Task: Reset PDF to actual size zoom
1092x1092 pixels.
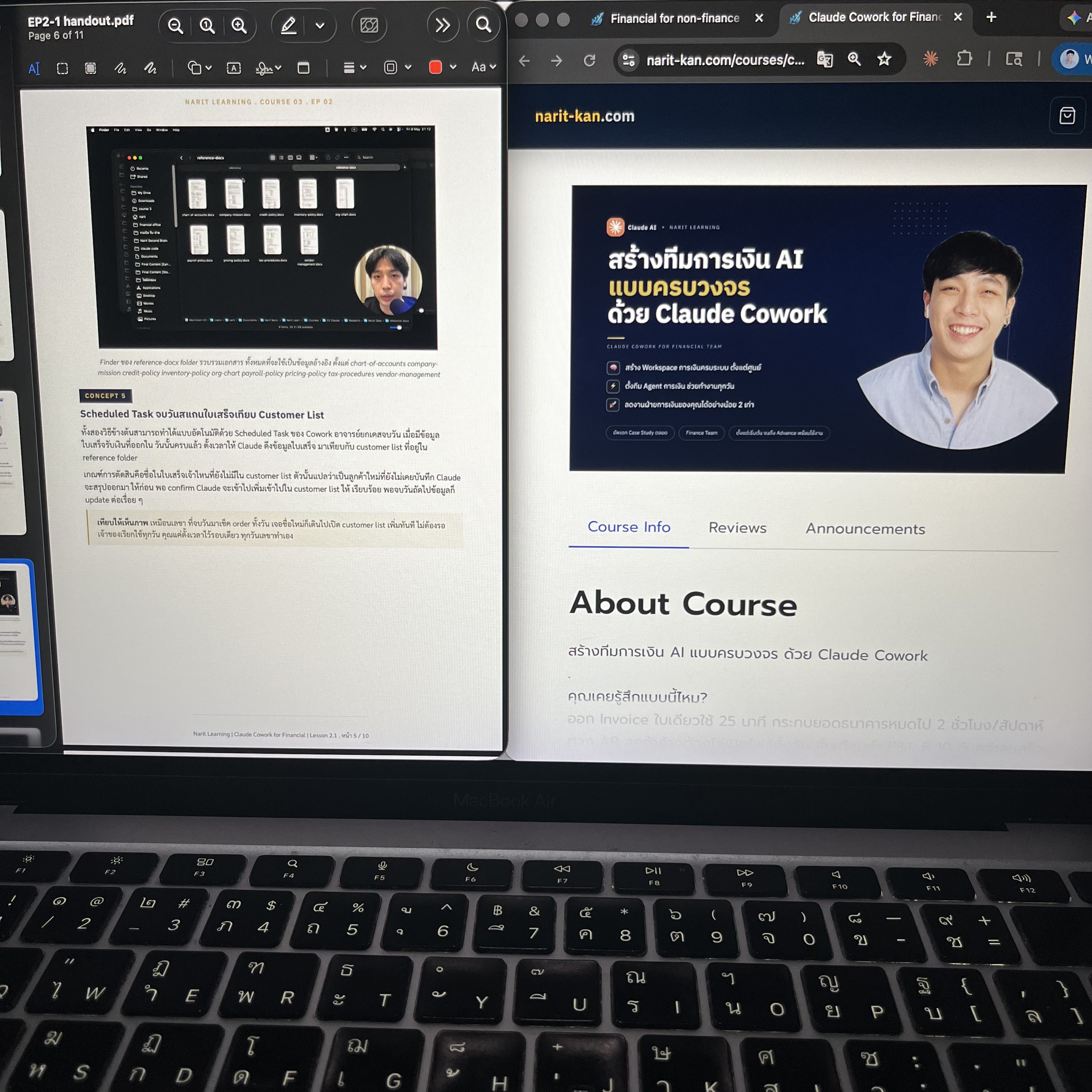Action: (207, 26)
